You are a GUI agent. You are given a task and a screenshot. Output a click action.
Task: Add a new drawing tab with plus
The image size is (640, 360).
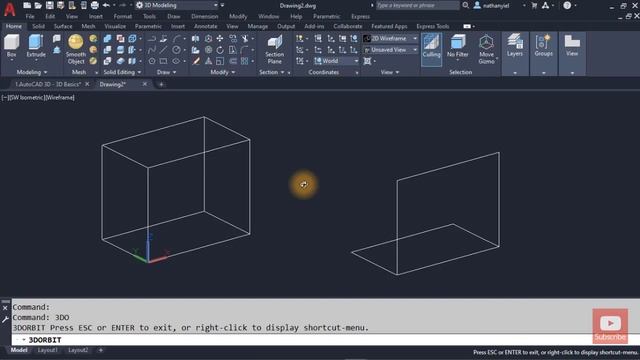161,84
